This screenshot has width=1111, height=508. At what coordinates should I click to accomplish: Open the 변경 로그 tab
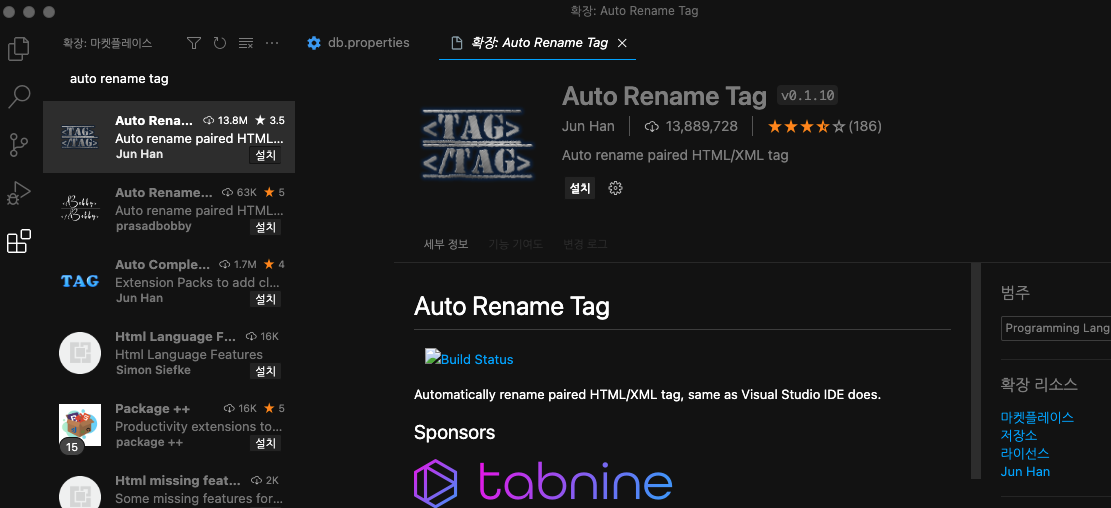click(x=585, y=244)
